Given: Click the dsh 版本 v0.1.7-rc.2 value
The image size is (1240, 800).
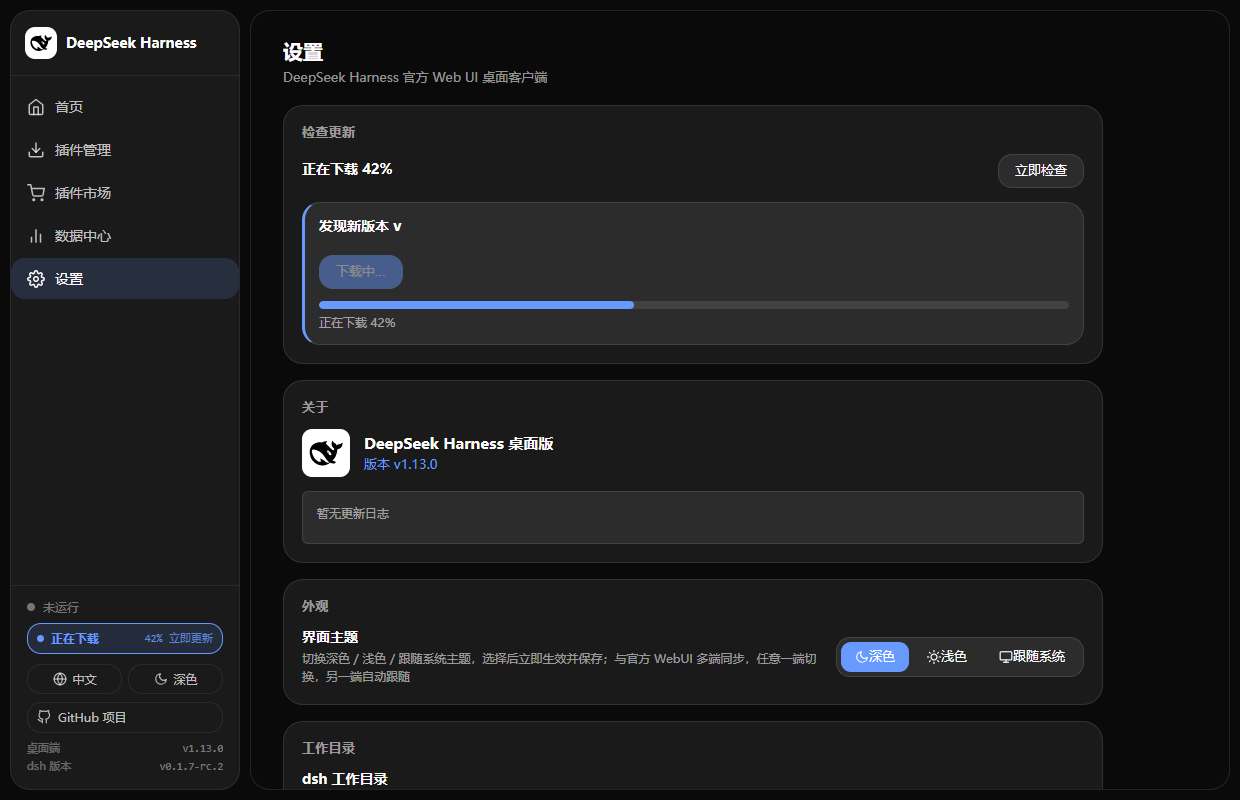Looking at the screenshot, I should [x=192, y=767].
